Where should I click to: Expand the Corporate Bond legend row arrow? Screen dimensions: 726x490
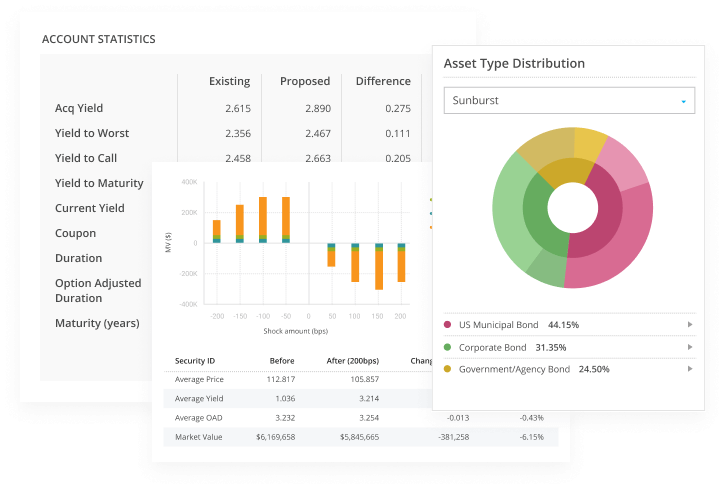coord(689,347)
